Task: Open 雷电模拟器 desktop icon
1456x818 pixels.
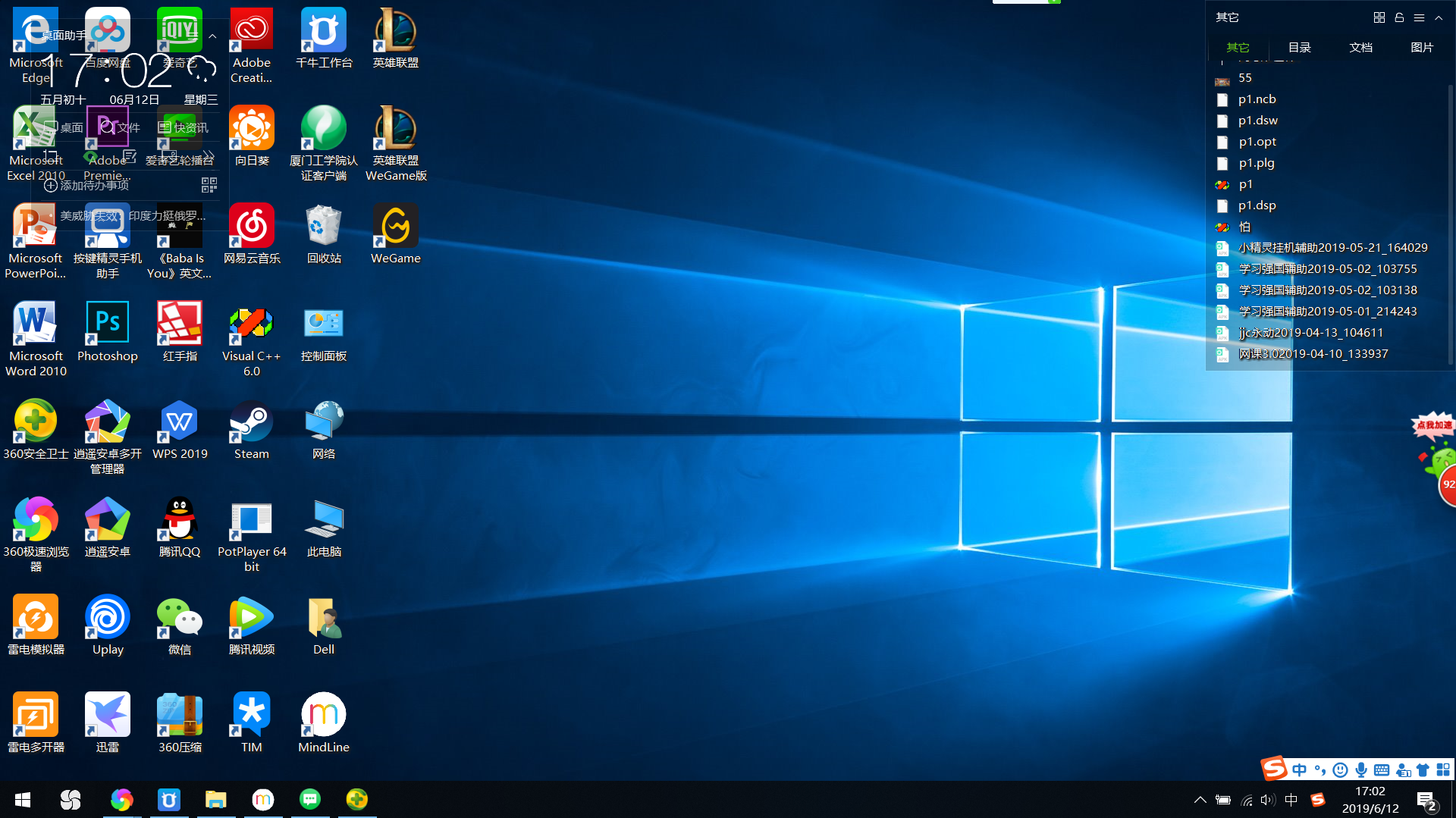Action: pos(36,625)
